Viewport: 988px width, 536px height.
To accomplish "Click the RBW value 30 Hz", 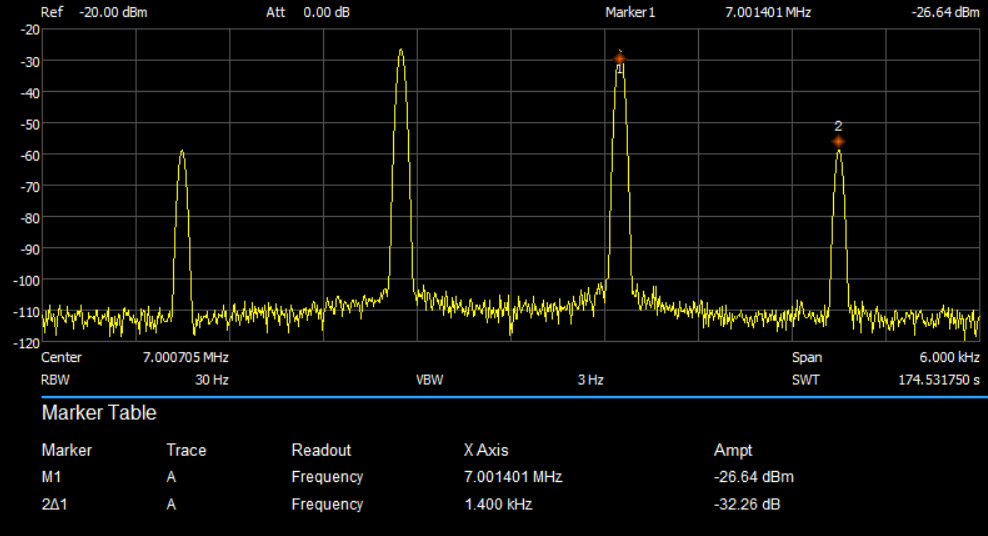I will click(212, 380).
